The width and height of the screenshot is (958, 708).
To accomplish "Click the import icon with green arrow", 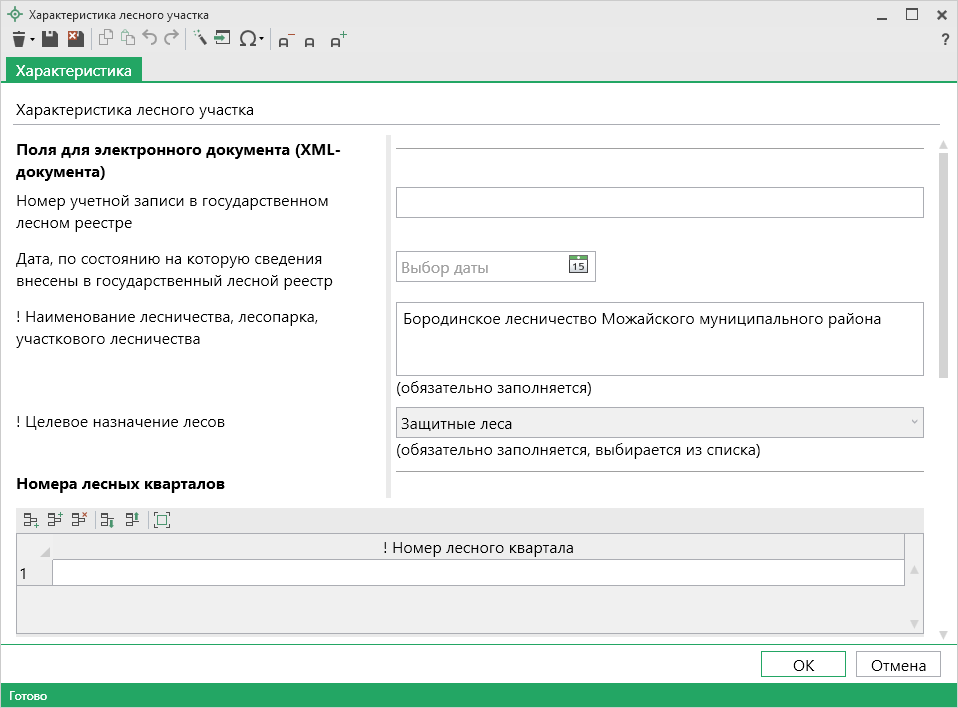I will [222, 39].
